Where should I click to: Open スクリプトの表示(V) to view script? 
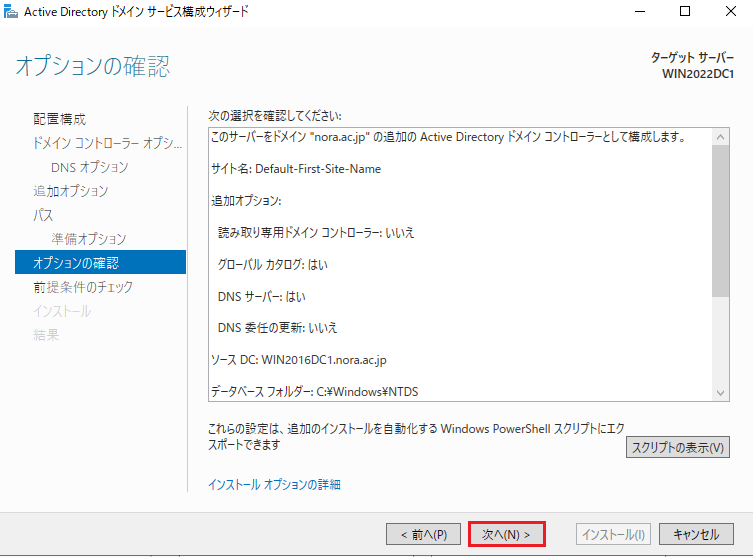[x=678, y=447]
